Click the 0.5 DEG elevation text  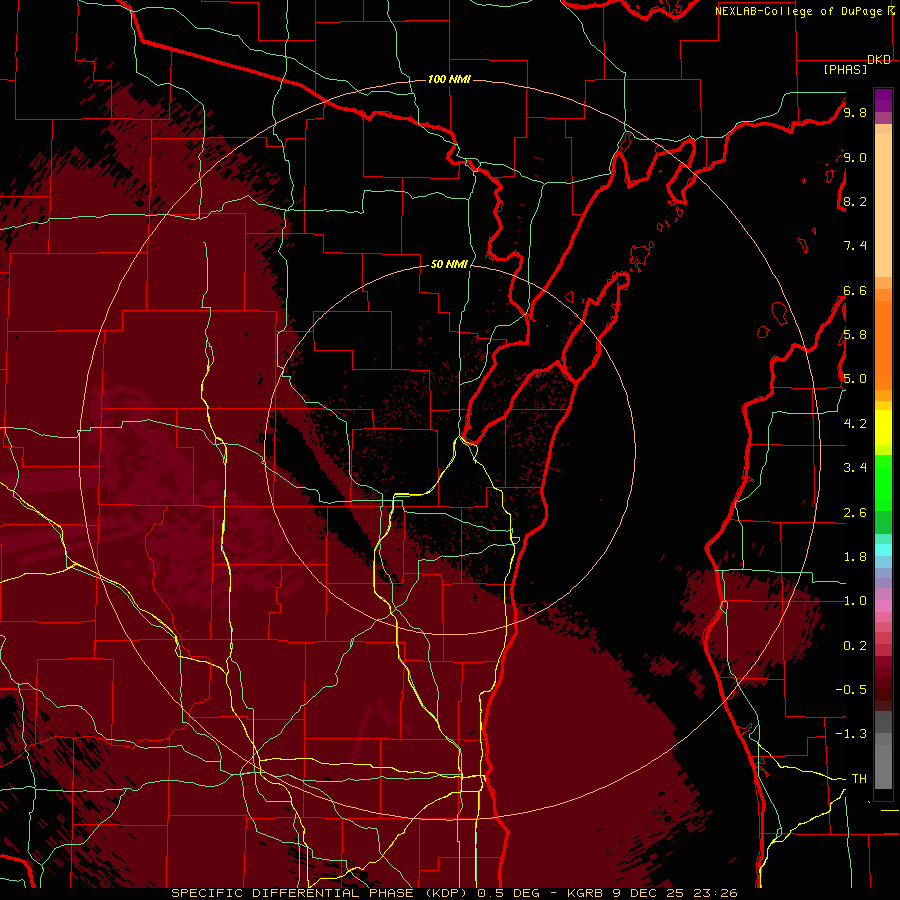point(509,893)
